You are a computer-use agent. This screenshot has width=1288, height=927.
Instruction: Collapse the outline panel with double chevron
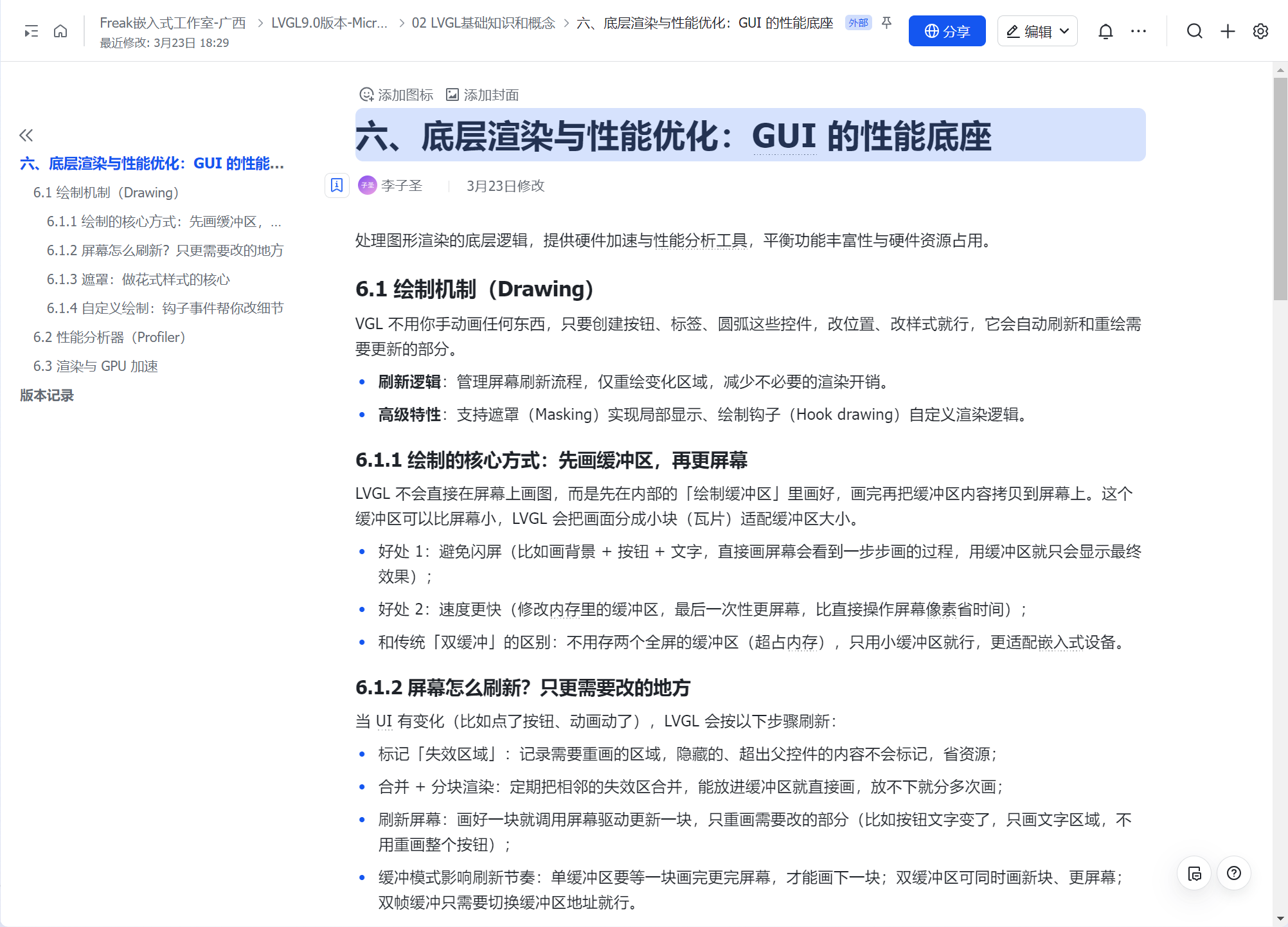click(26, 135)
